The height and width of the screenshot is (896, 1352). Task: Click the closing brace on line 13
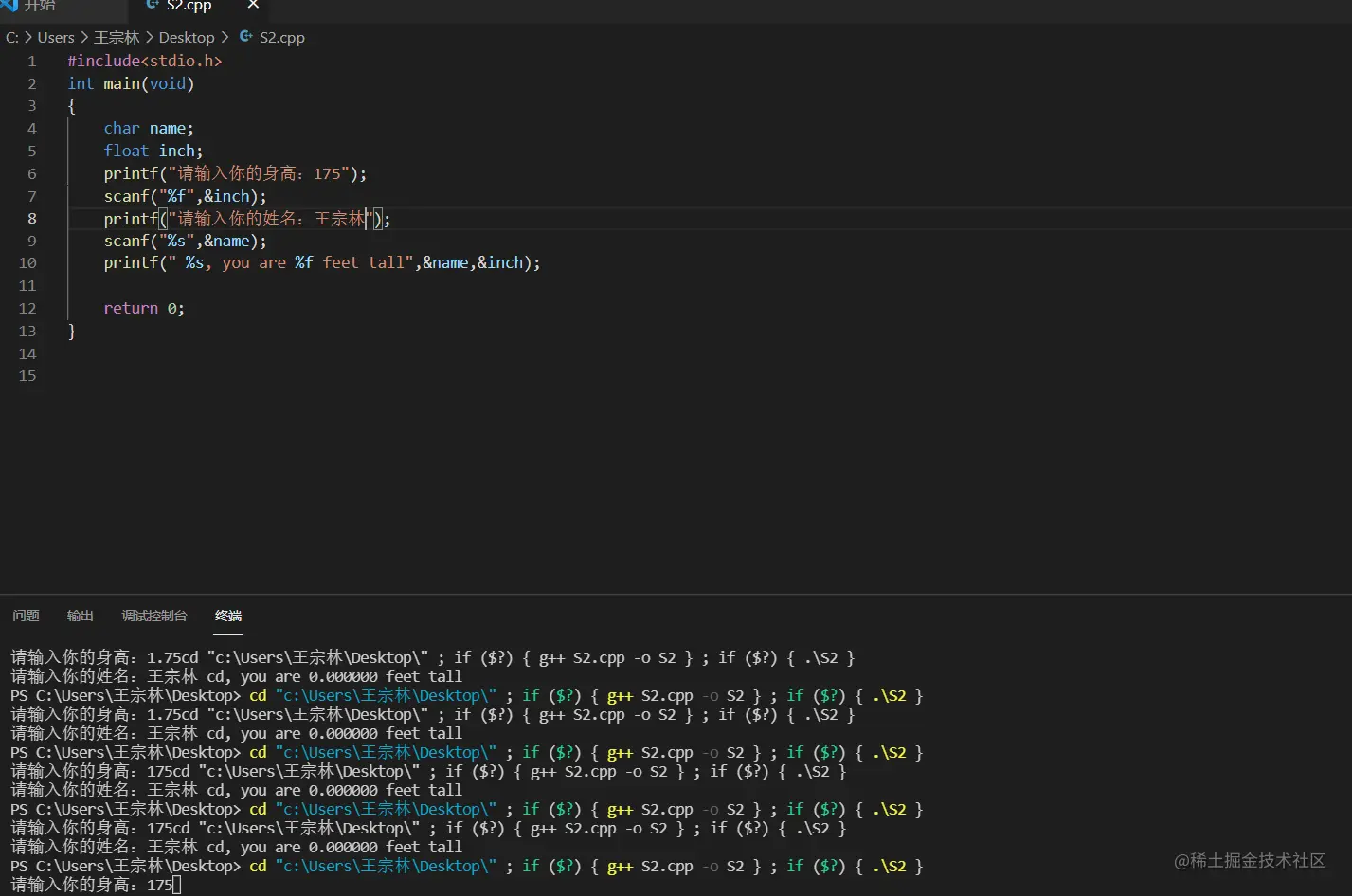[x=72, y=331]
